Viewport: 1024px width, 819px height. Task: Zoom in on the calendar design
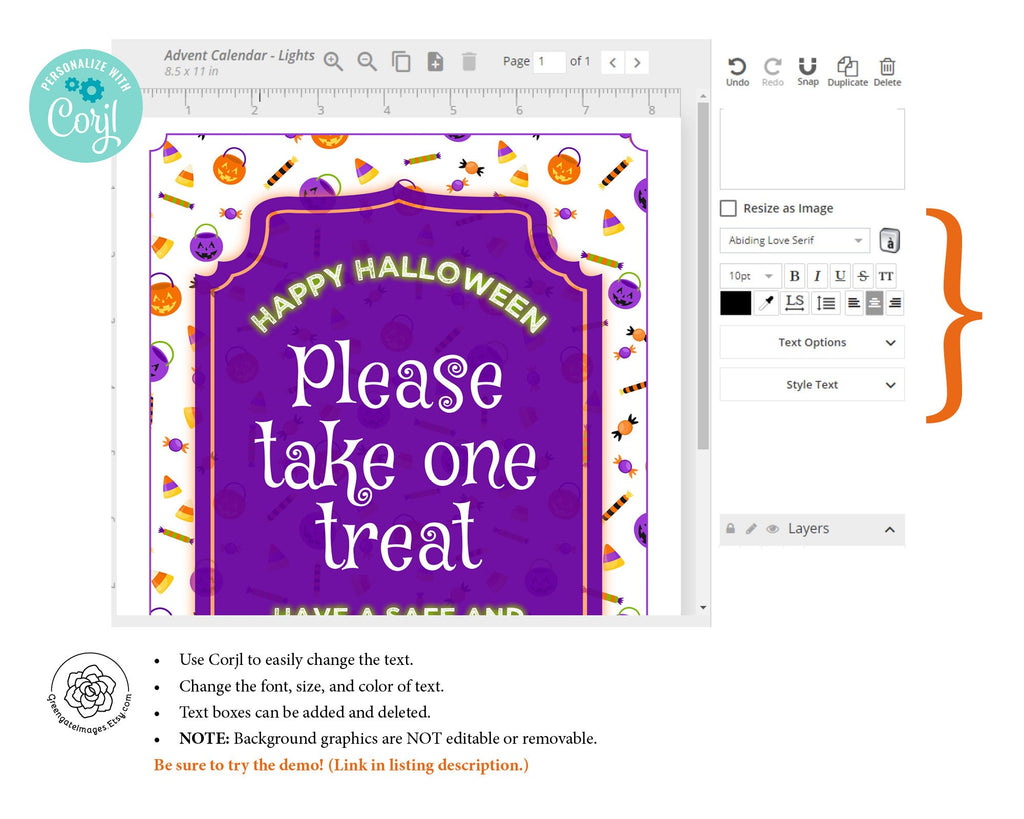[x=334, y=61]
